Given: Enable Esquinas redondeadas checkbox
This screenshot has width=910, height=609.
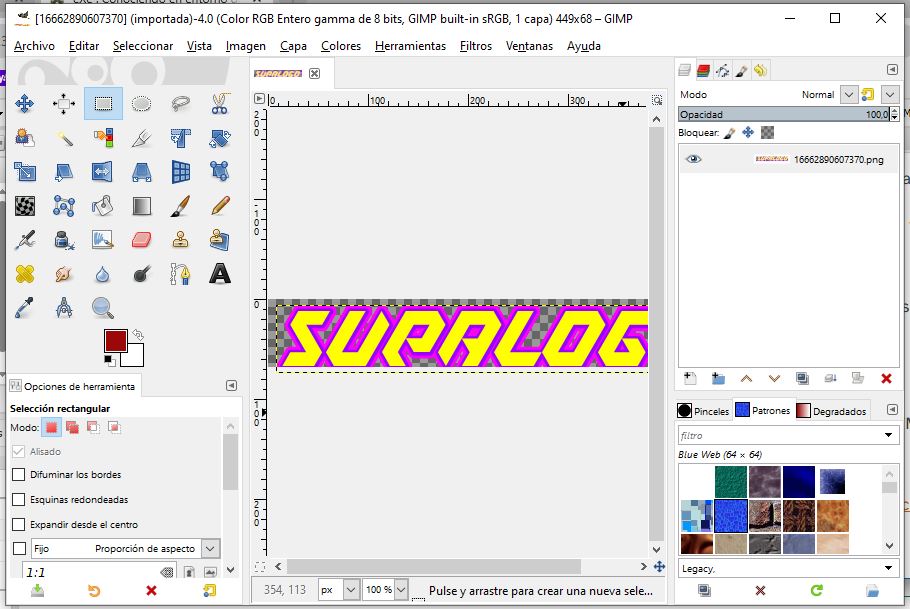Looking at the screenshot, I should pyautogui.click(x=19, y=499).
